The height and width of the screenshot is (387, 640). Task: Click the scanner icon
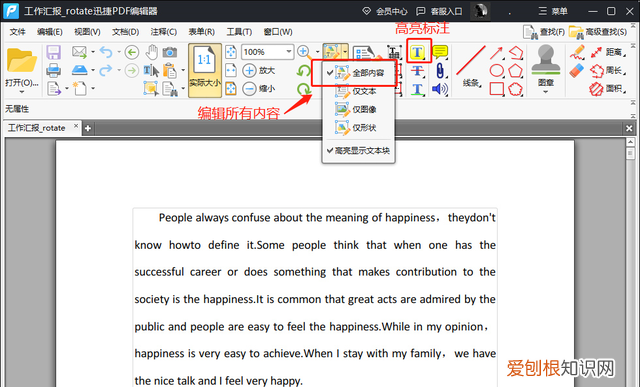(79, 70)
